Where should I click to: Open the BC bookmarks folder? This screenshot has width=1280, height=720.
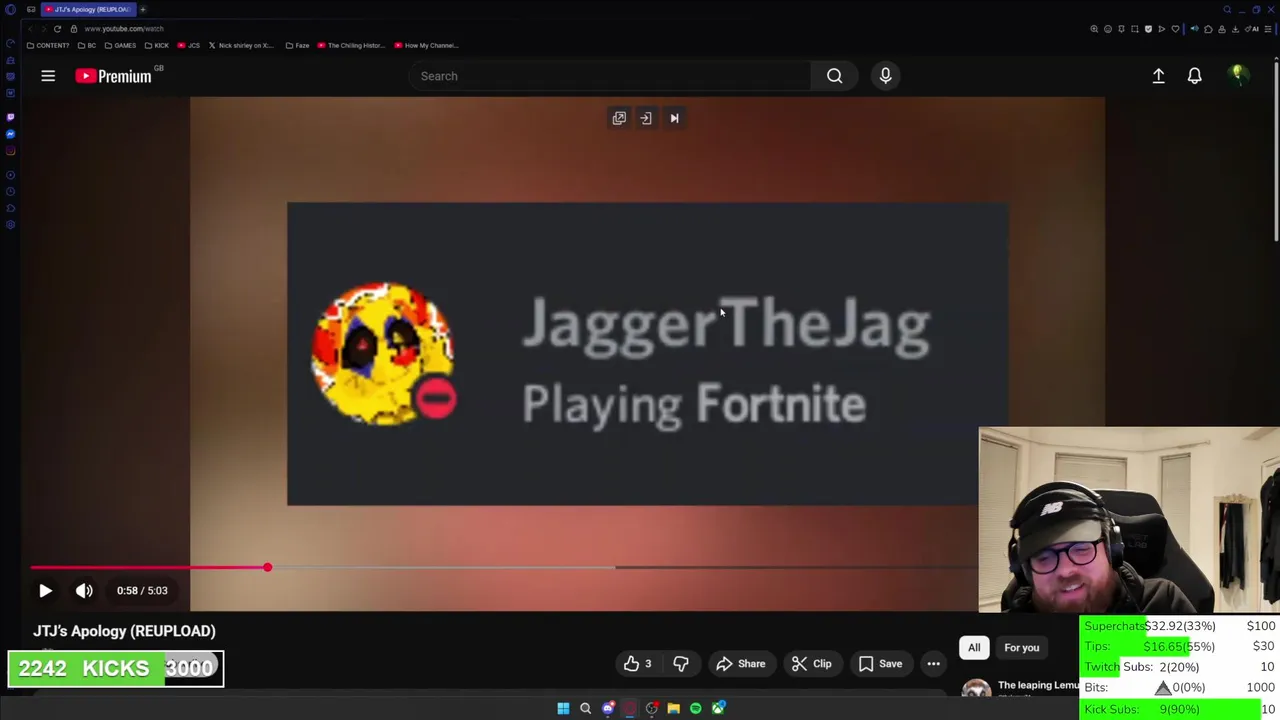(87, 45)
